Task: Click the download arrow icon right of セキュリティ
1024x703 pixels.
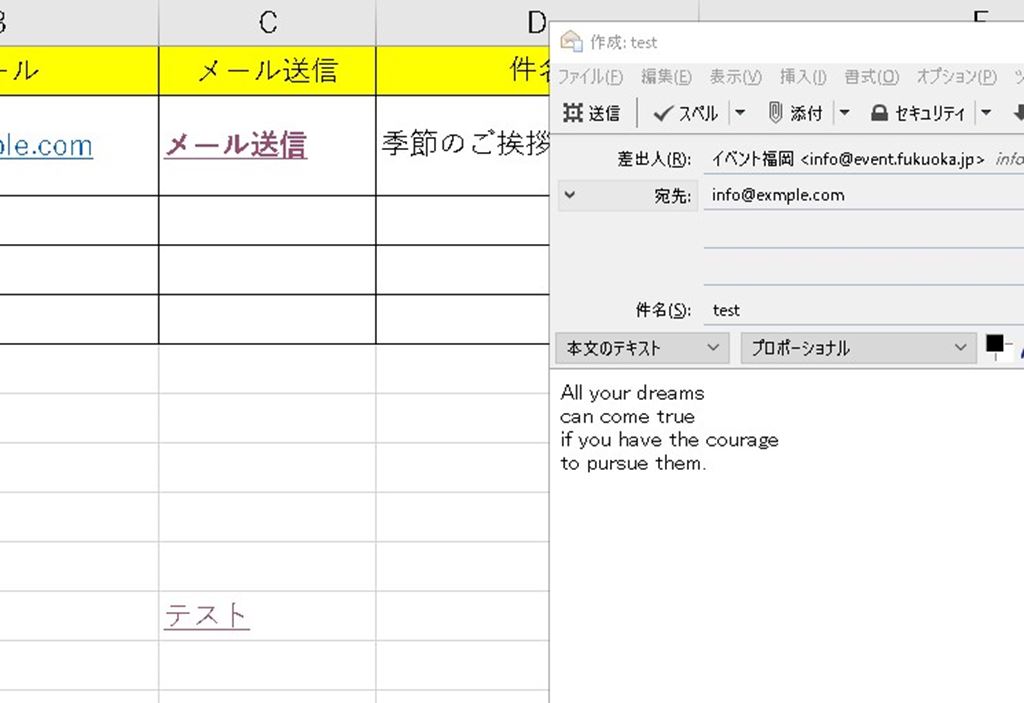Action: 1018,113
